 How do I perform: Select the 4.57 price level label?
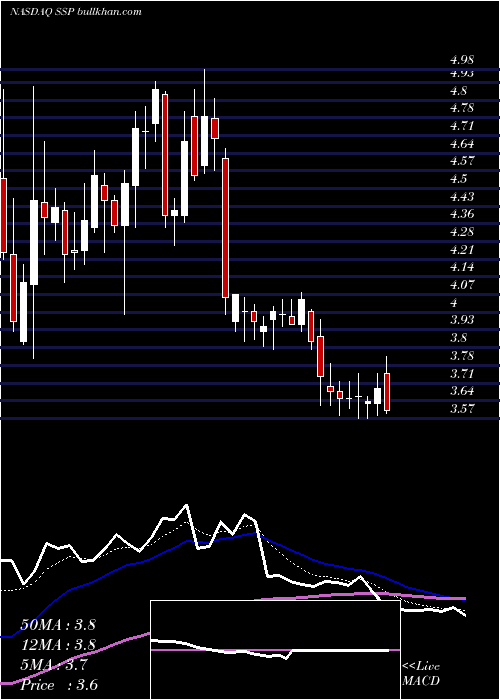[461, 161]
